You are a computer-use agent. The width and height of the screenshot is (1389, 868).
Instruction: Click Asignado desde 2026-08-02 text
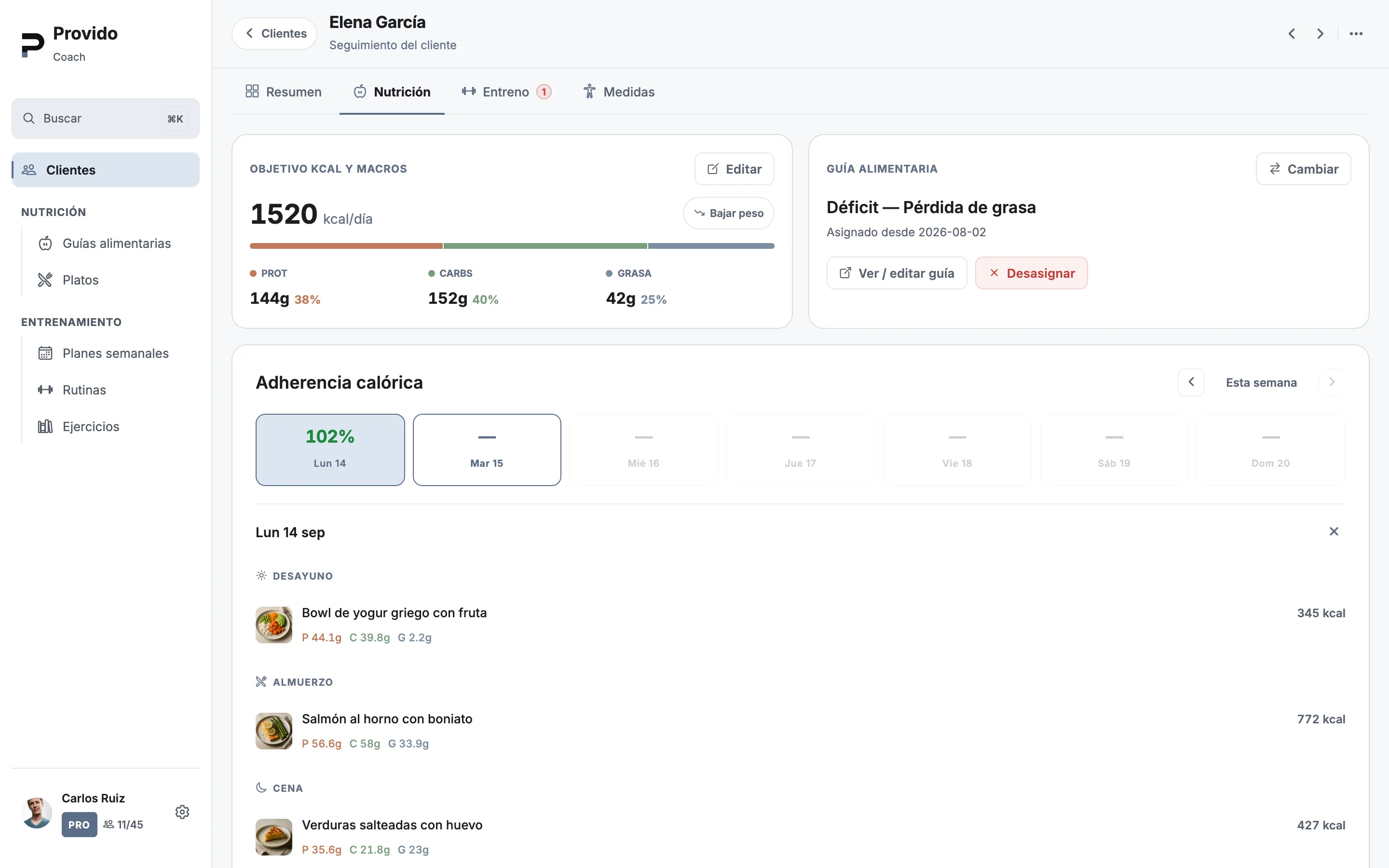pyautogui.click(x=906, y=232)
